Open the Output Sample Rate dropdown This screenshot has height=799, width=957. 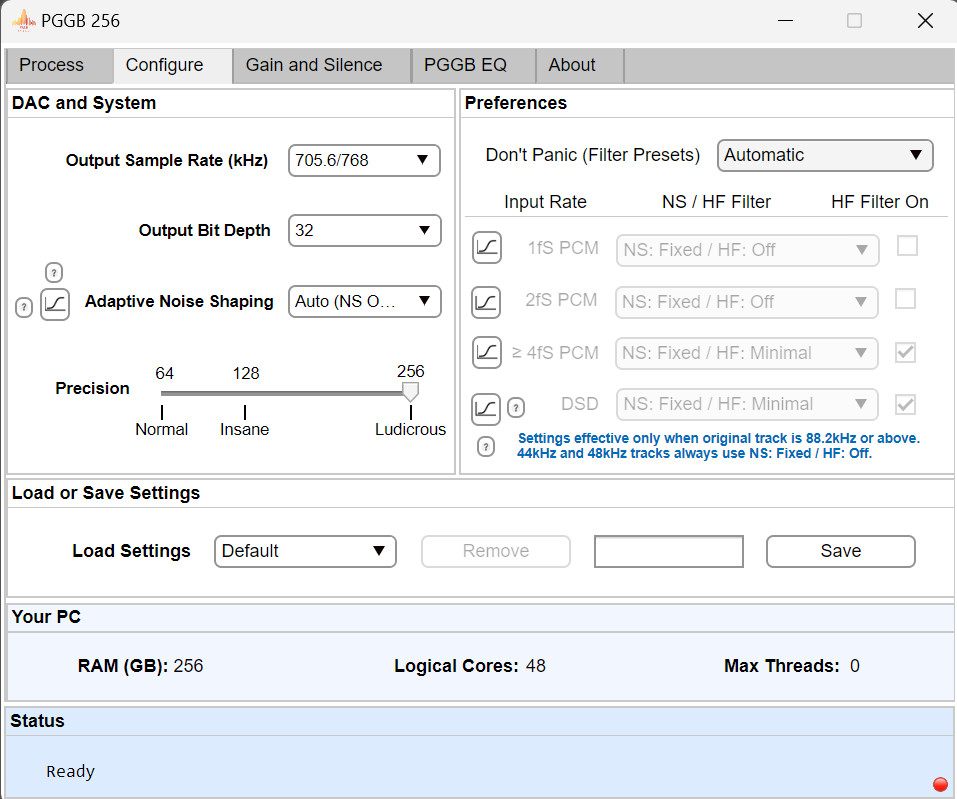tap(364, 160)
